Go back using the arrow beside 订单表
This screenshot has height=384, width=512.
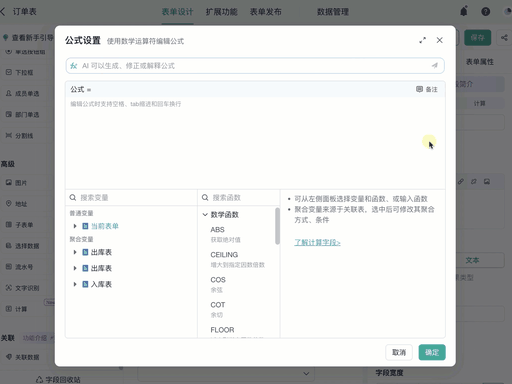3,12
